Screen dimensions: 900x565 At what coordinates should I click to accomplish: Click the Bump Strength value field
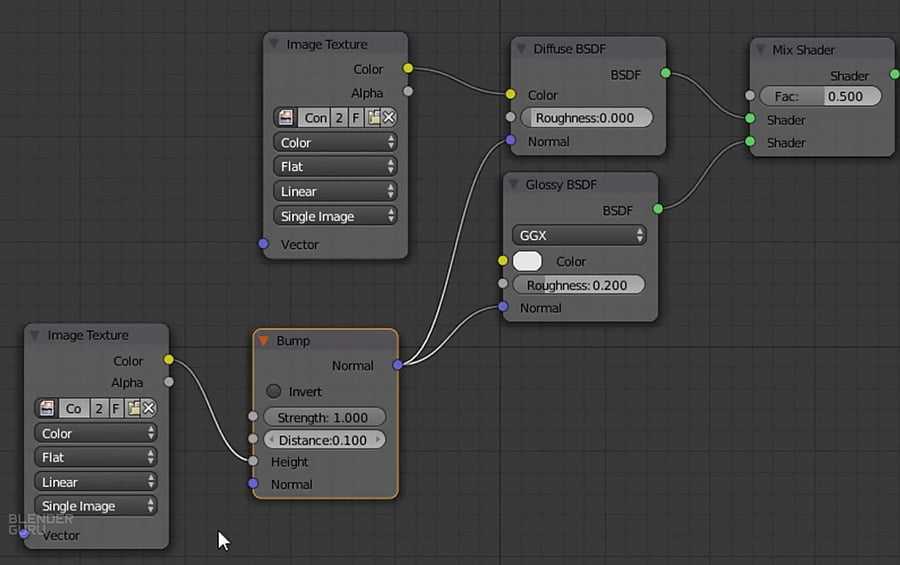click(x=324, y=417)
